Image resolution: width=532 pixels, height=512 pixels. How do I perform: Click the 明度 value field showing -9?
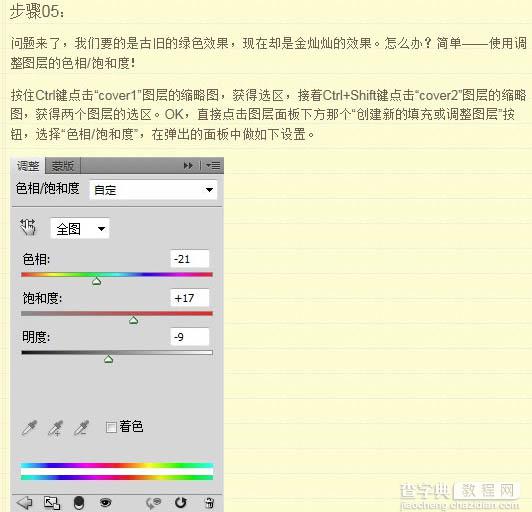click(x=190, y=337)
